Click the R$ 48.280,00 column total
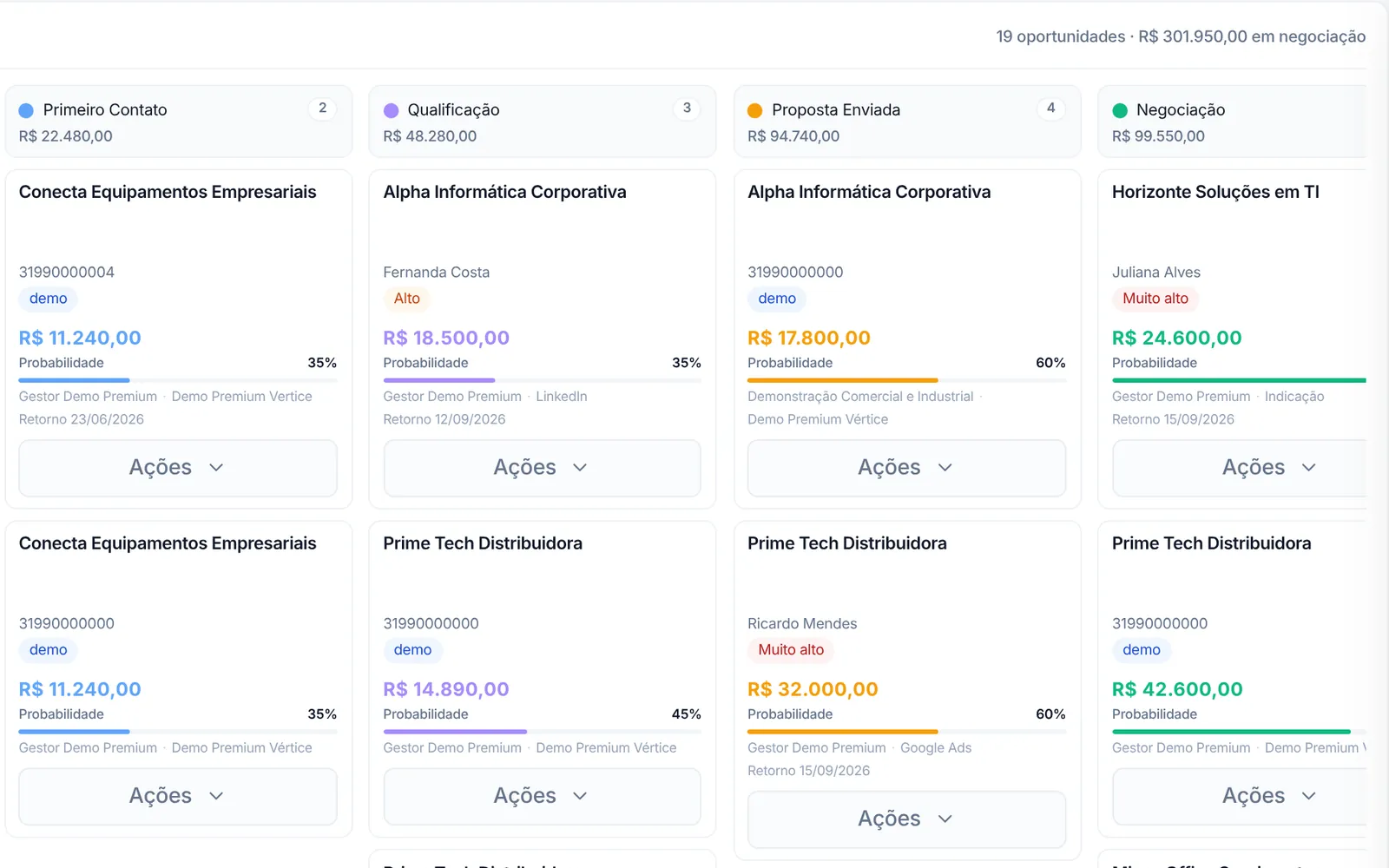The width and height of the screenshot is (1389, 868). [430, 136]
